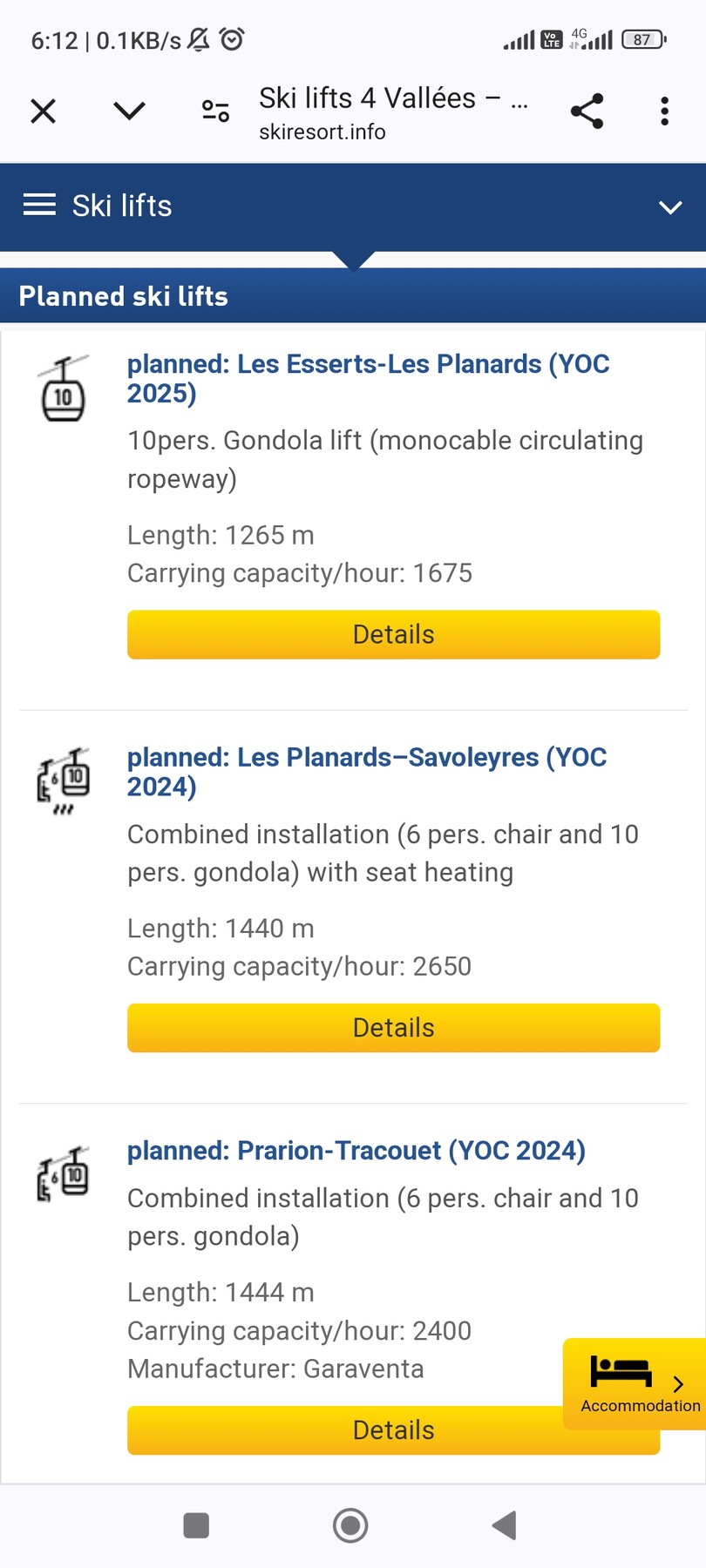Close the browser custom tab
Viewport: 706px width, 1568px height.
tap(43, 112)
